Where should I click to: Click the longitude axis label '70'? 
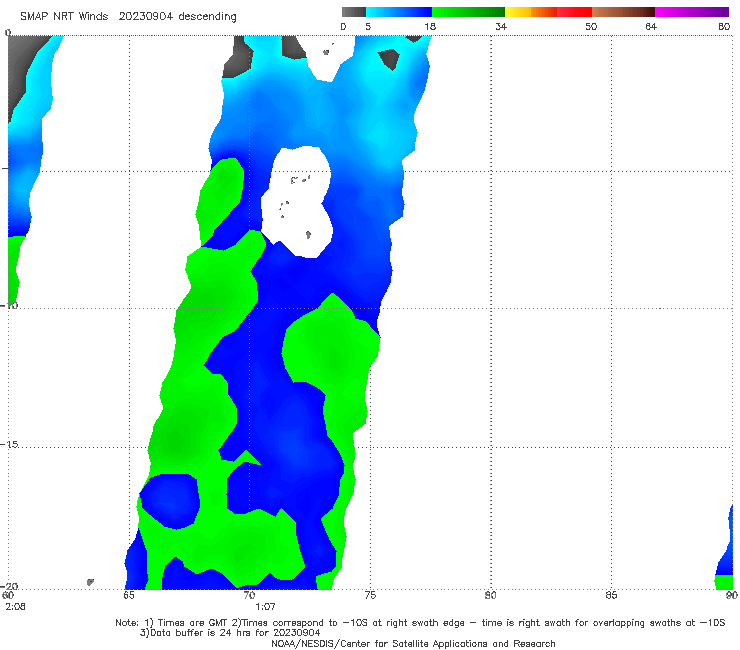249,595
